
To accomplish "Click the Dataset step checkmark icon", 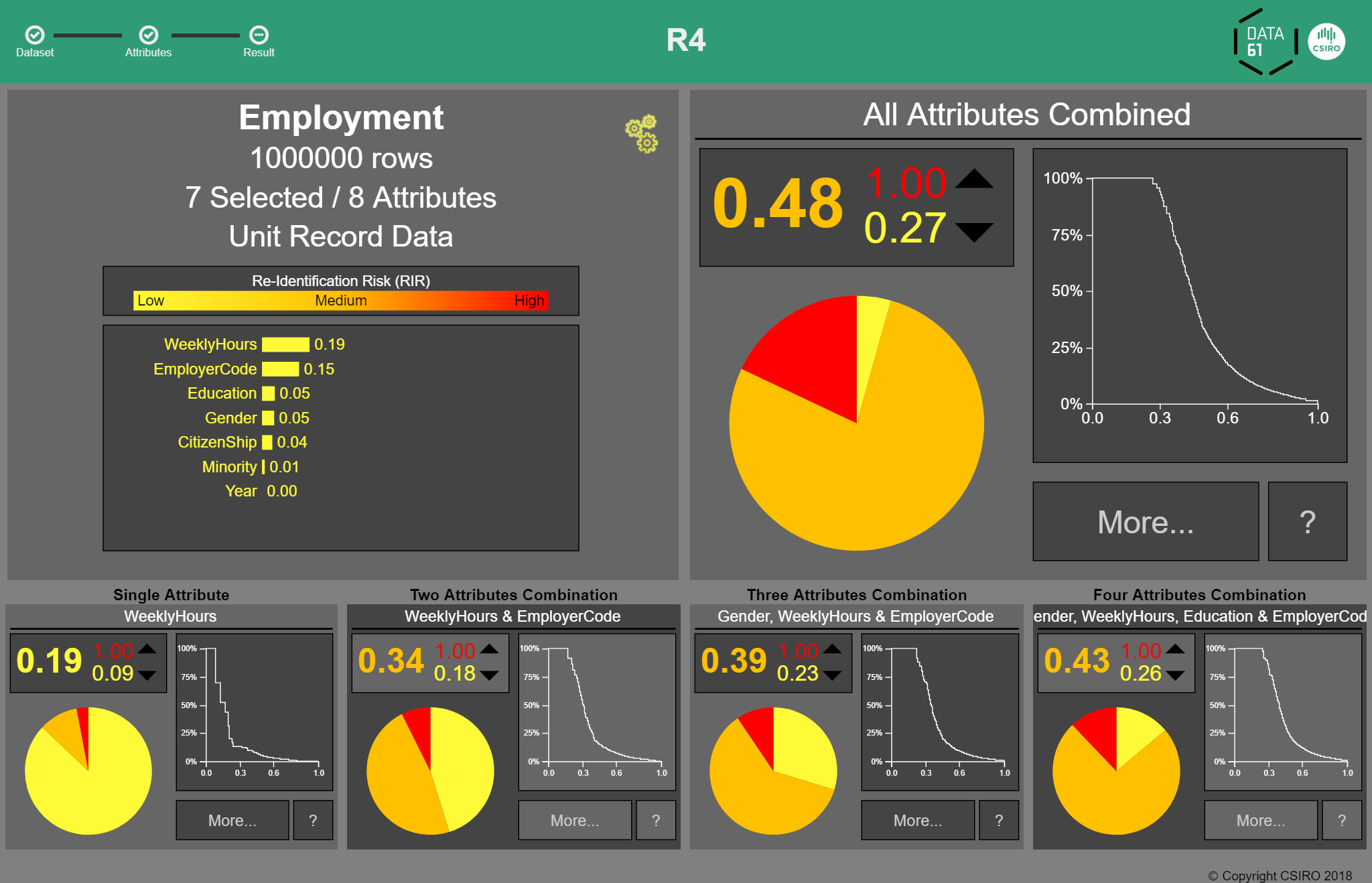I will pyautogui.click(x=35, y=35).
